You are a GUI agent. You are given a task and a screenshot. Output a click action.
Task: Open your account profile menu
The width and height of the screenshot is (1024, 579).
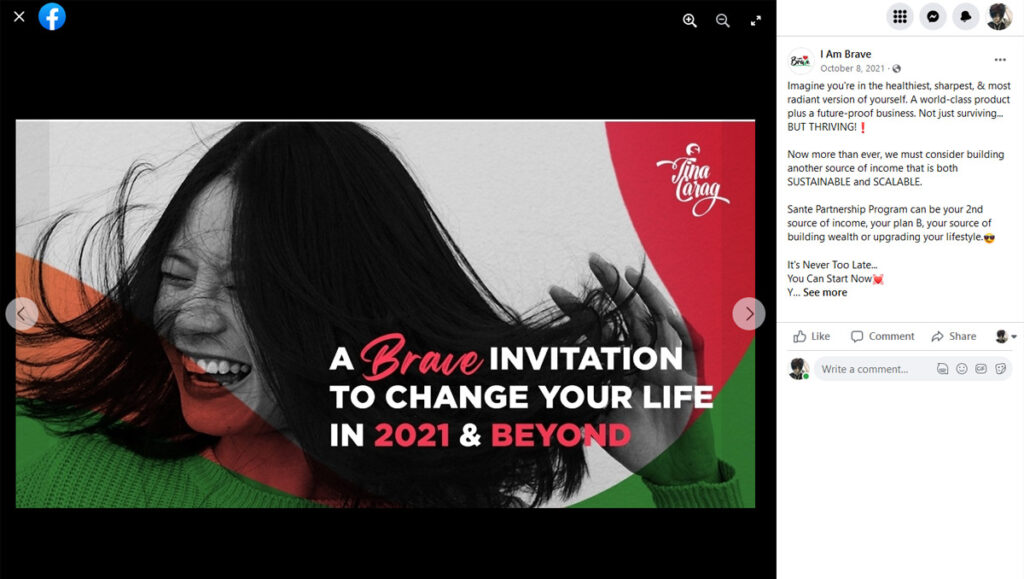[999, 16]
